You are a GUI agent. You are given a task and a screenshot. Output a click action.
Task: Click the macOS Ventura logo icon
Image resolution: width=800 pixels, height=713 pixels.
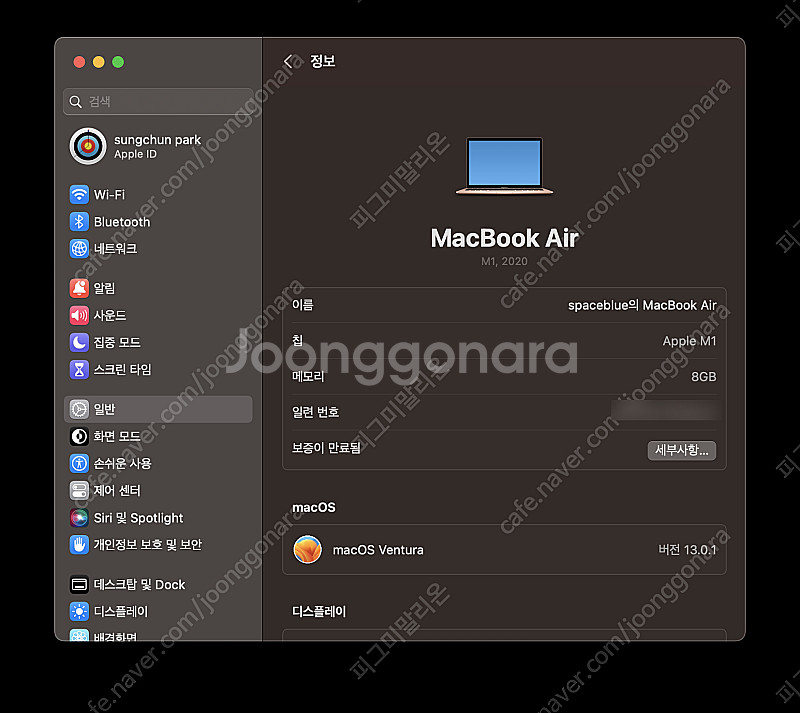pyautogui.click(x=308, y=550)
